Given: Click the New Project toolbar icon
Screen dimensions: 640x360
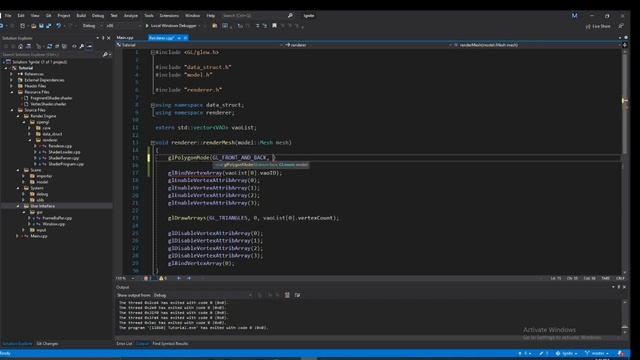Looking at the screenshot, I should [x=22, y=26].
